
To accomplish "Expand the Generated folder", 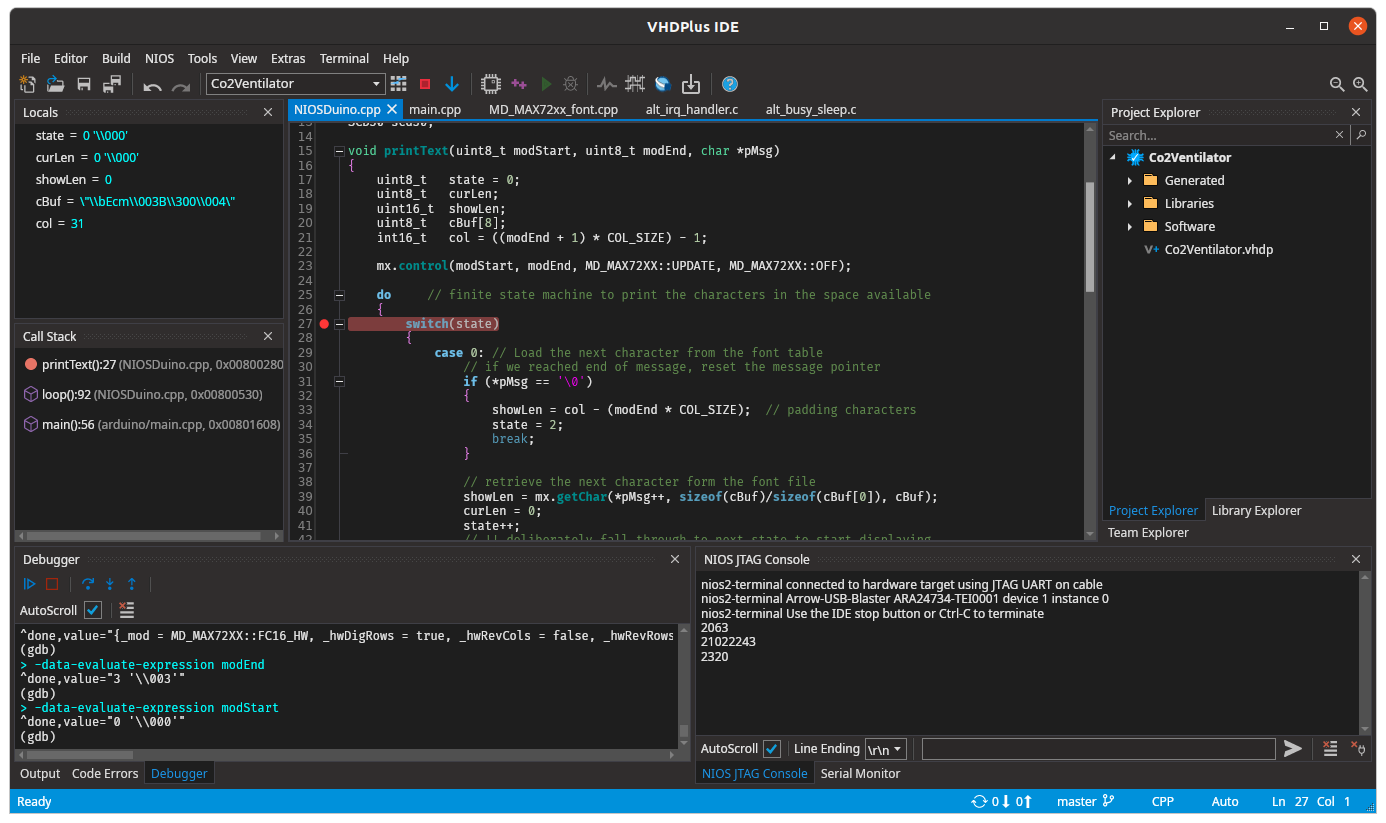I will [x=1130, y=181].
